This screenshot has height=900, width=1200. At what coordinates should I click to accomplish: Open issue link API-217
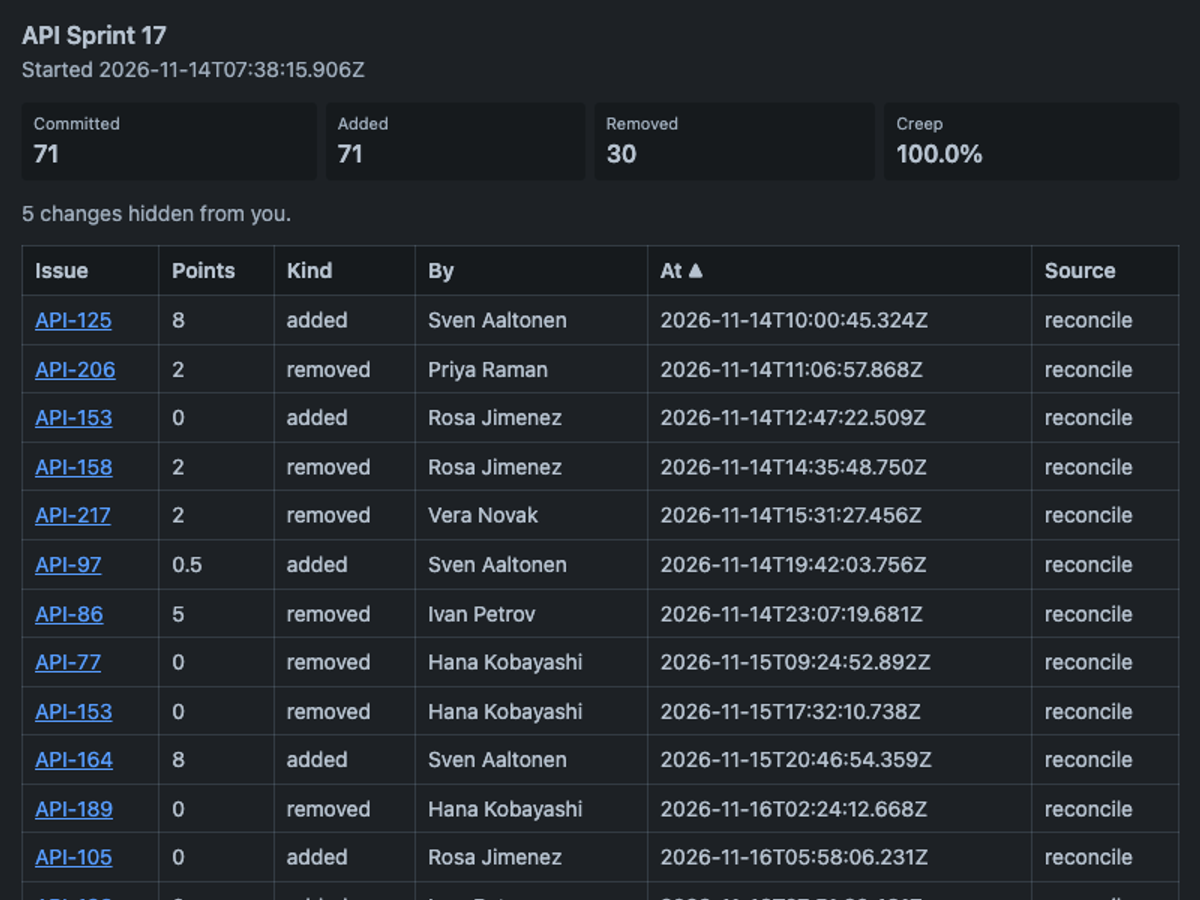tap(72, 516)
